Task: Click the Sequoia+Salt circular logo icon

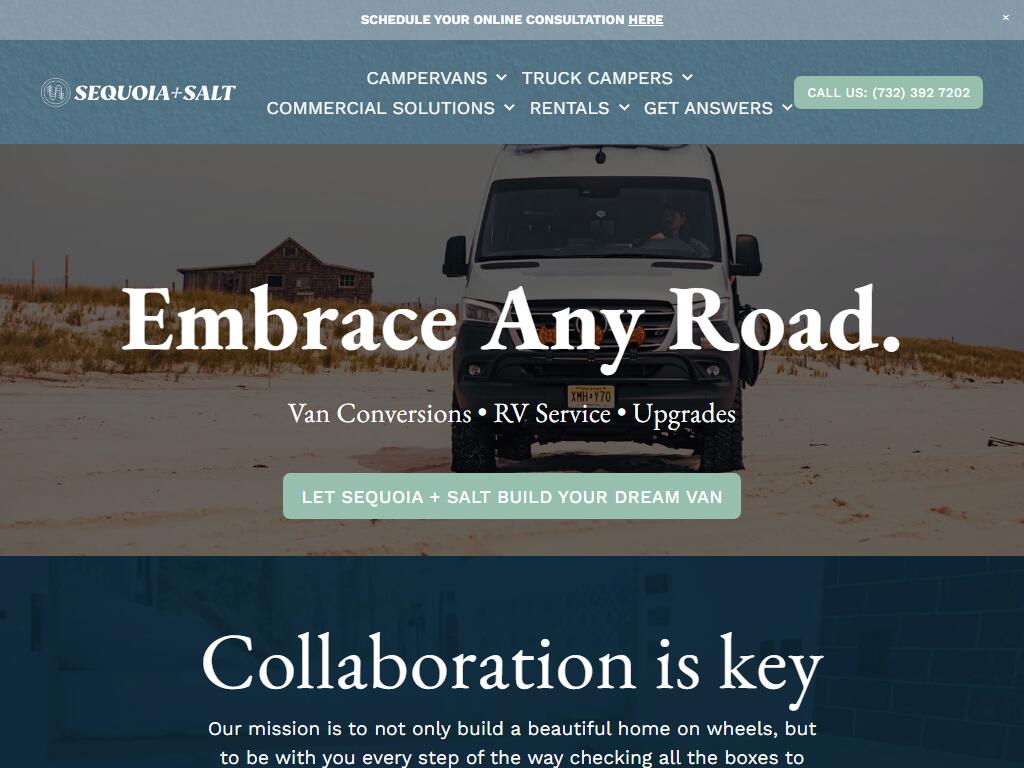Action: (56, 93)
